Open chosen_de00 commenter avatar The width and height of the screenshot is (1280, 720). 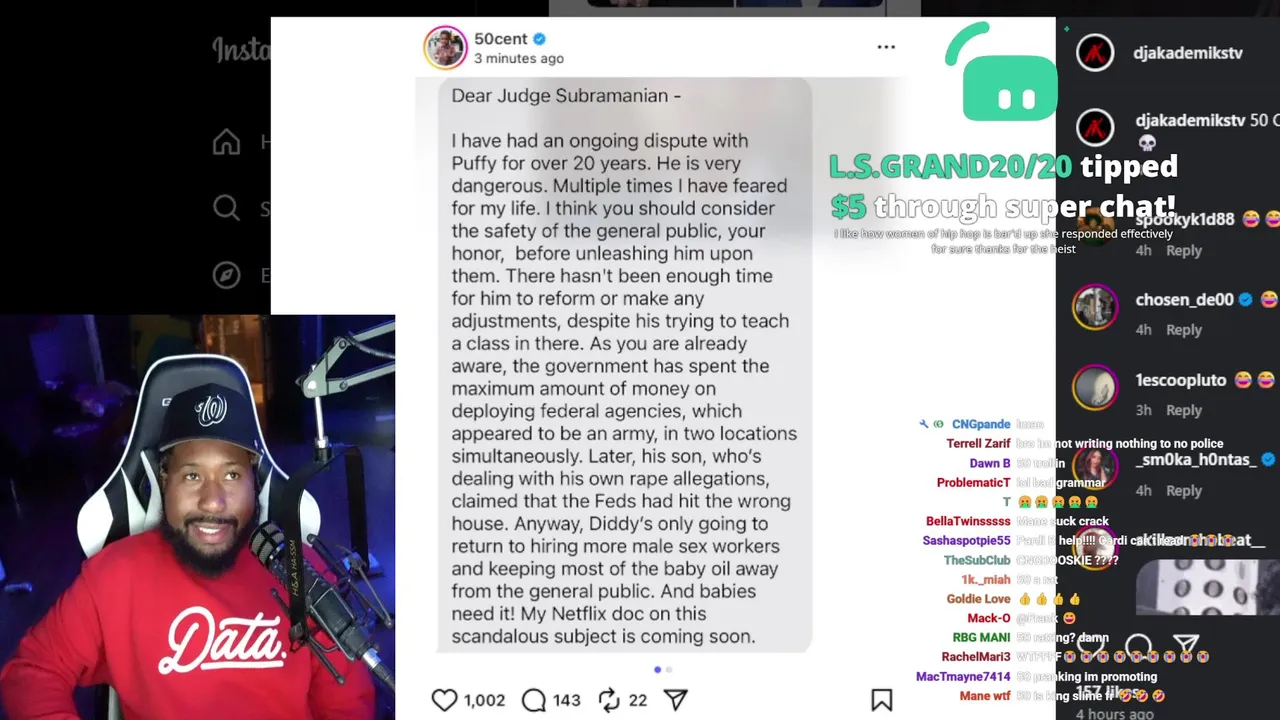(1095, 307)
